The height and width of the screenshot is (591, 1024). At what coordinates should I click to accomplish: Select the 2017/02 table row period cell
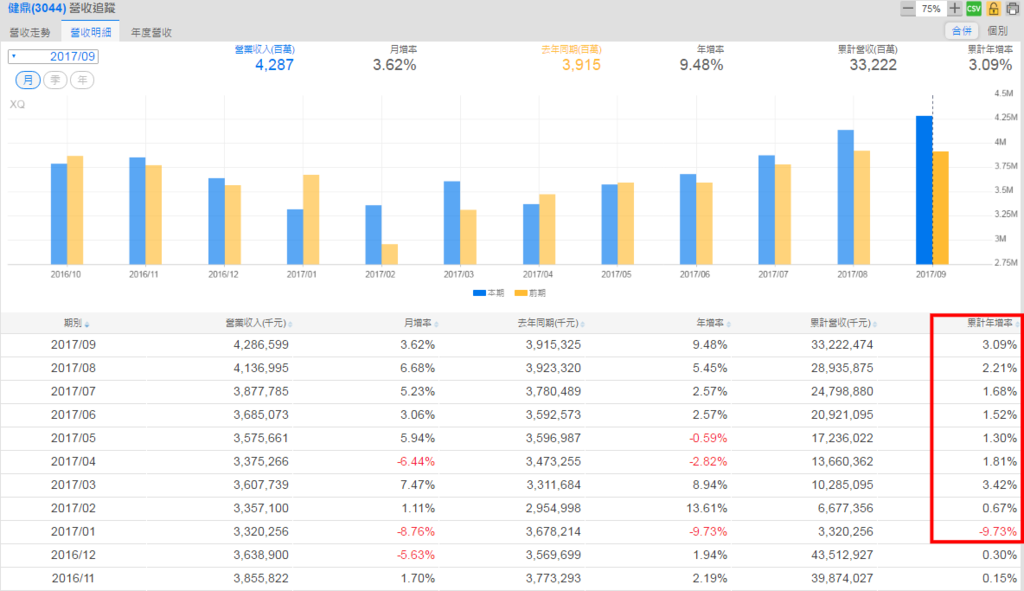click(73, 508)
